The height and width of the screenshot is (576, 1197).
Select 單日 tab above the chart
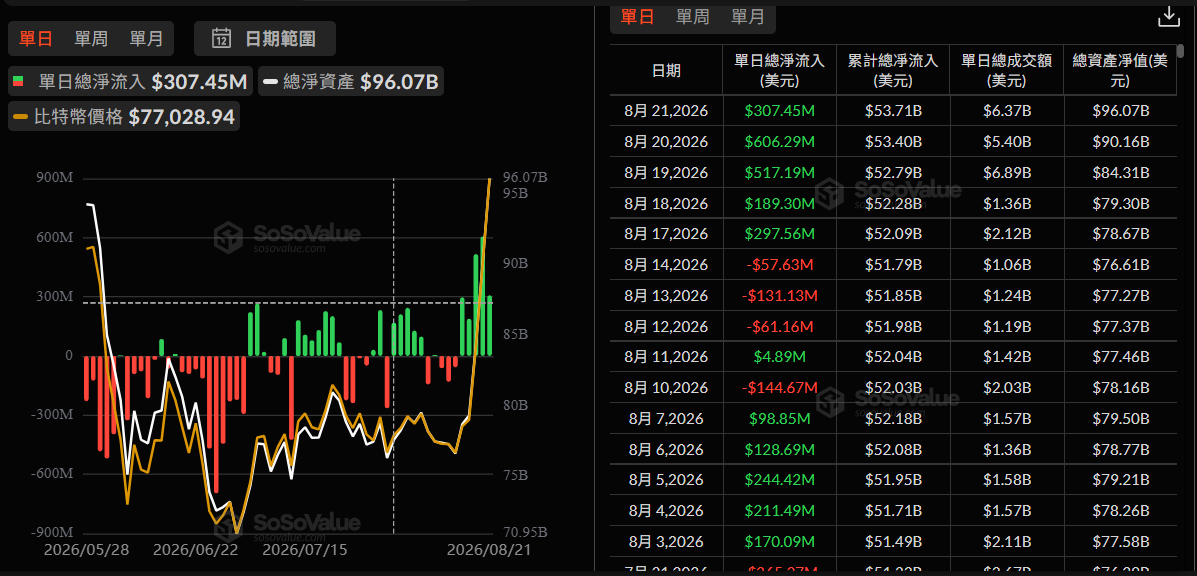37,38
